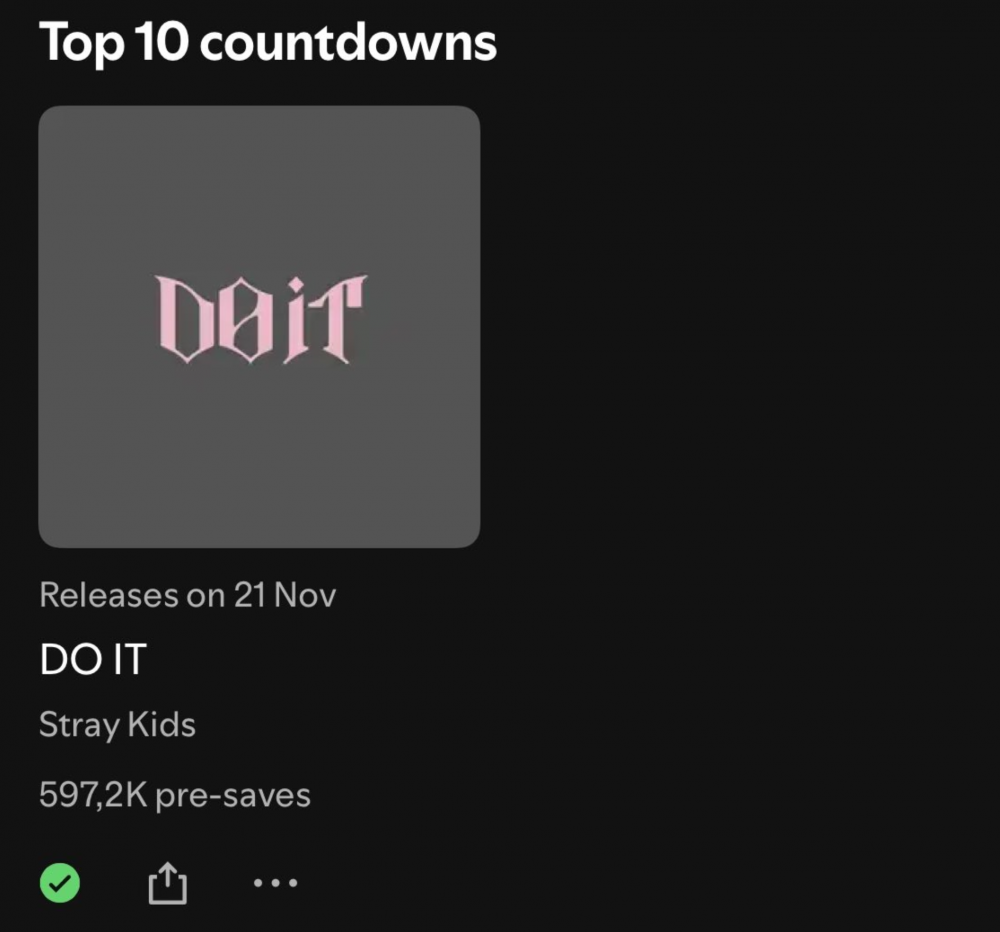Tap the upload-arrow share button

tap(168, 883)
